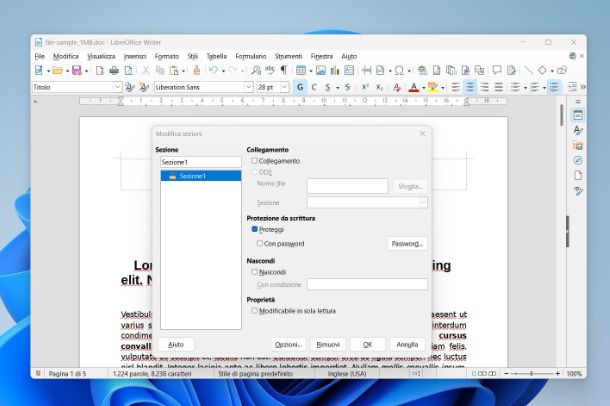This screenshot has height=406, width=610.
Task: Tick the Nascondi checkbox
Action: pyautogui.click(x=254, y=272)
